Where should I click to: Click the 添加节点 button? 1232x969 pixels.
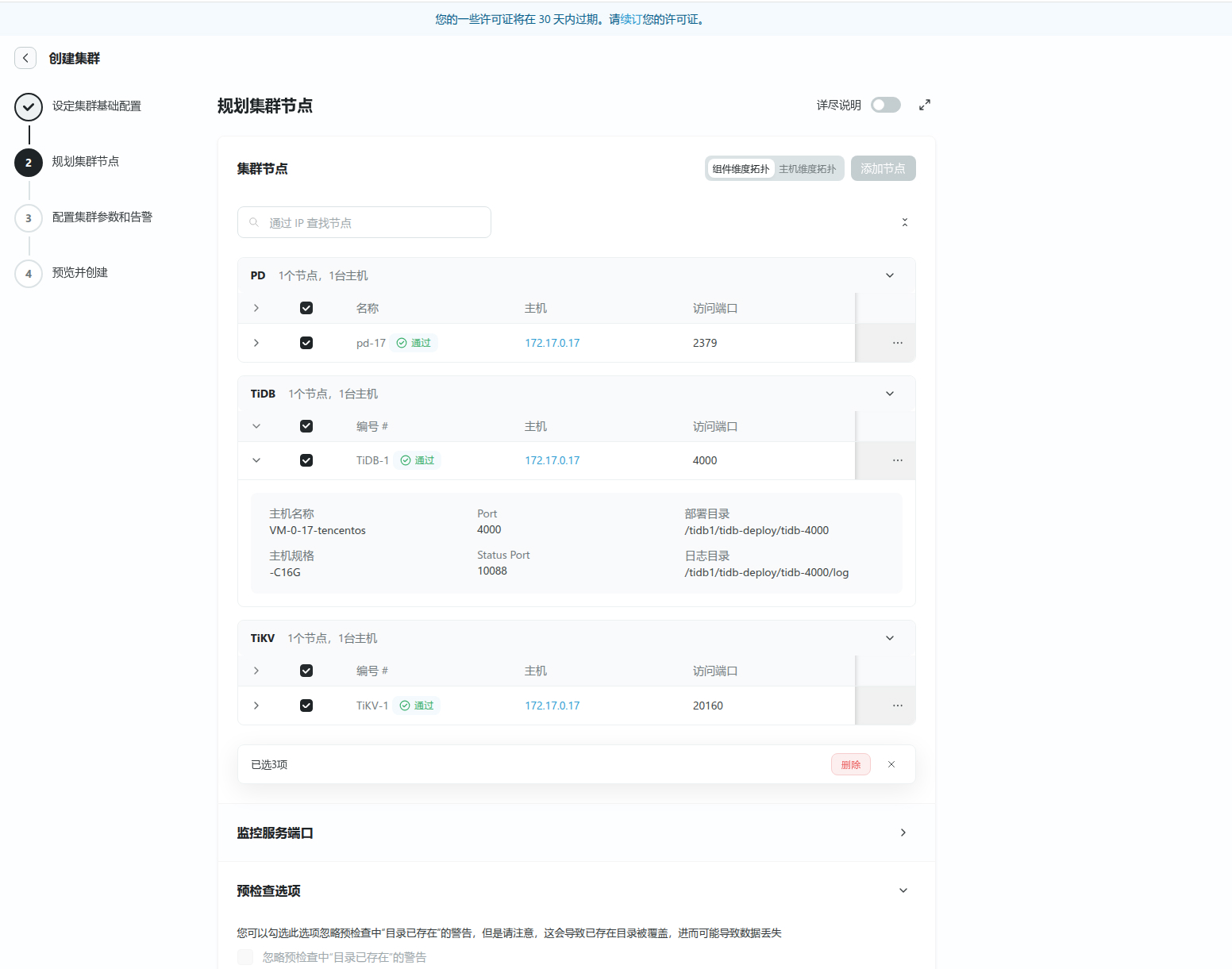tap(883, 168)
